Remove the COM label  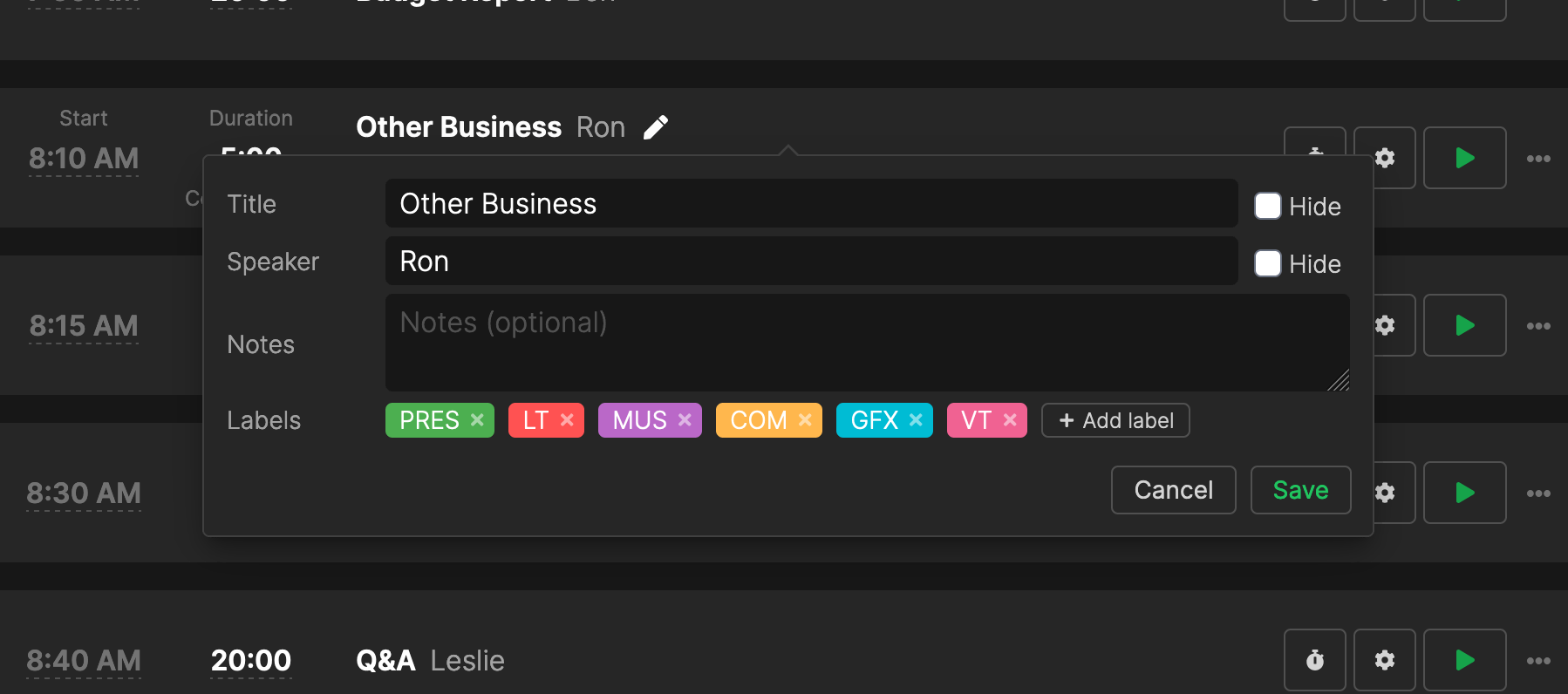[805, 420]
